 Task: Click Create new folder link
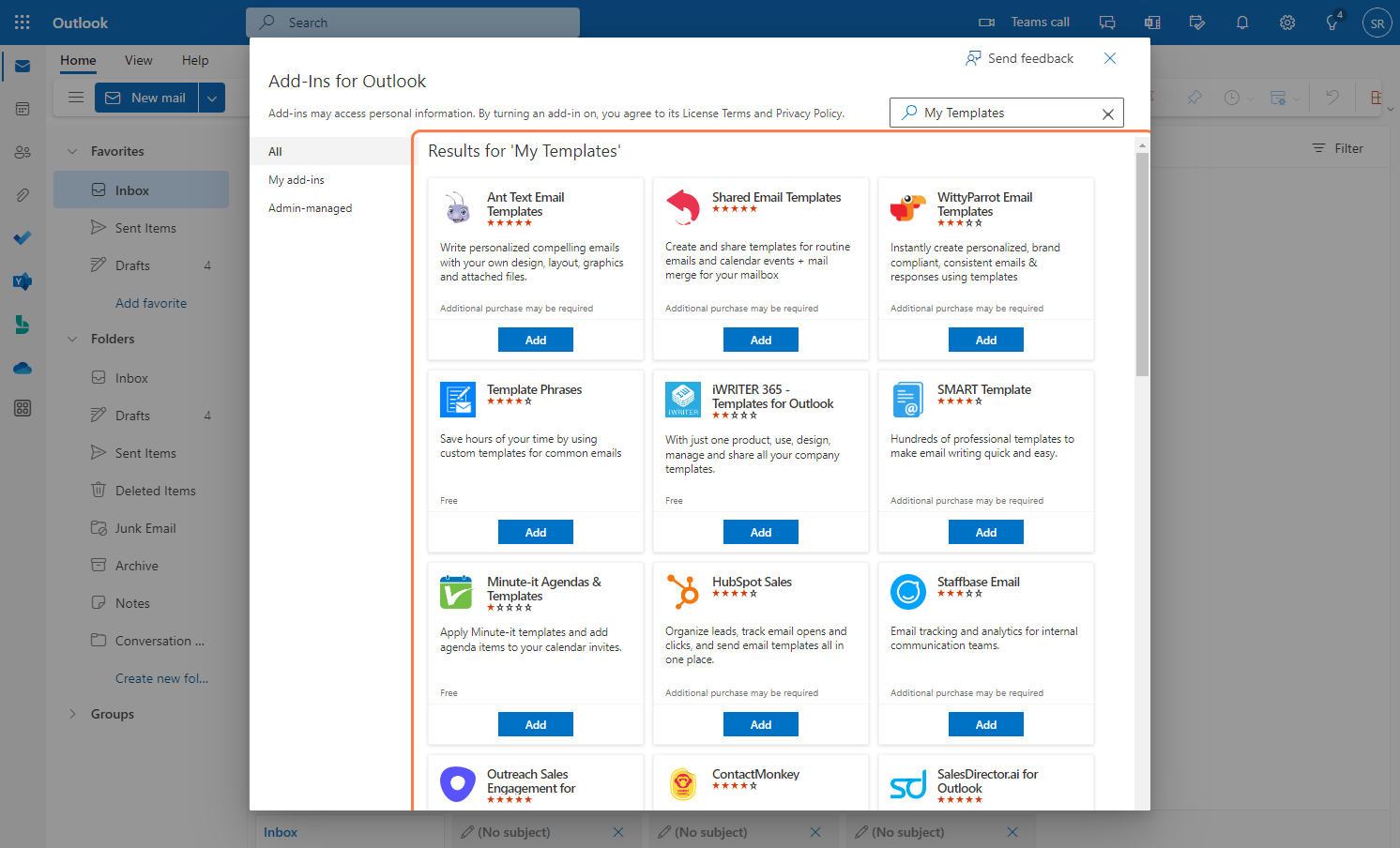coord(161,678)
